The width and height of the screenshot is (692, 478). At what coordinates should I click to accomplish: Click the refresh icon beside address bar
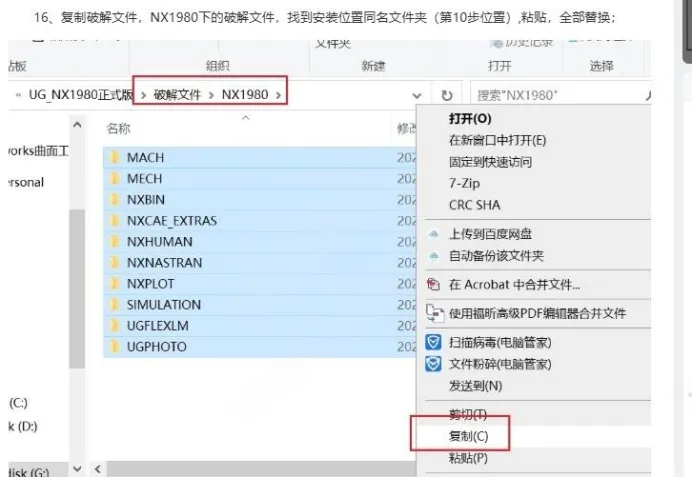(447, 95)
